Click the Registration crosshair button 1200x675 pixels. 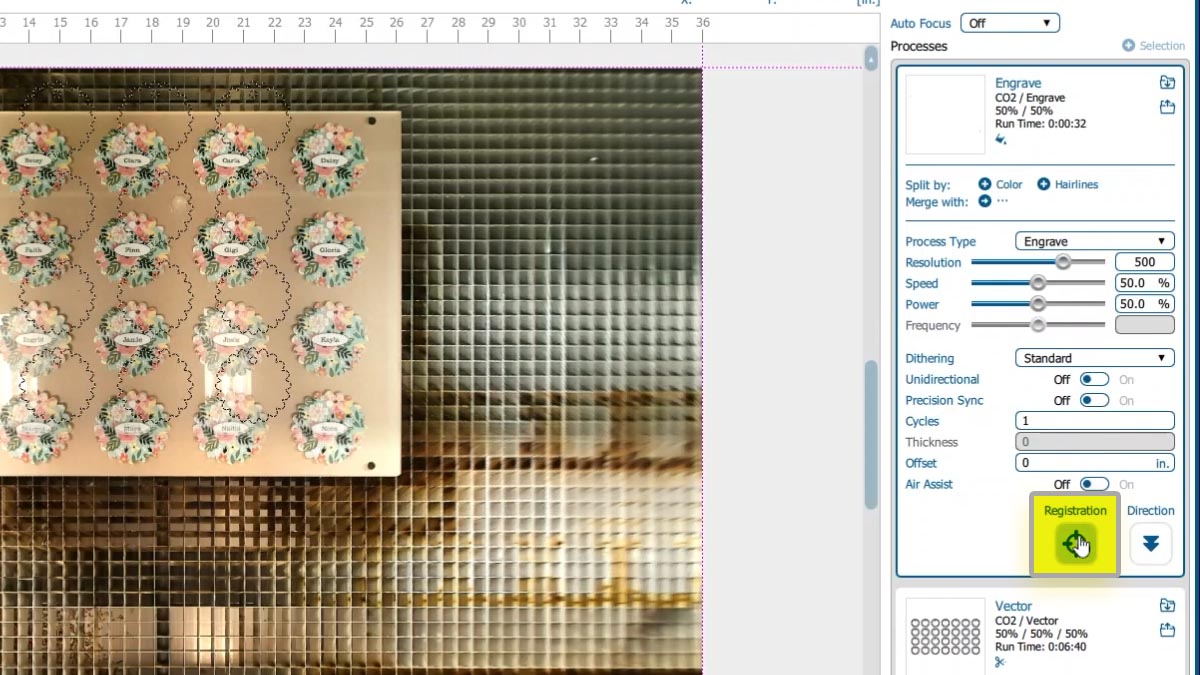pos(1075,544)
